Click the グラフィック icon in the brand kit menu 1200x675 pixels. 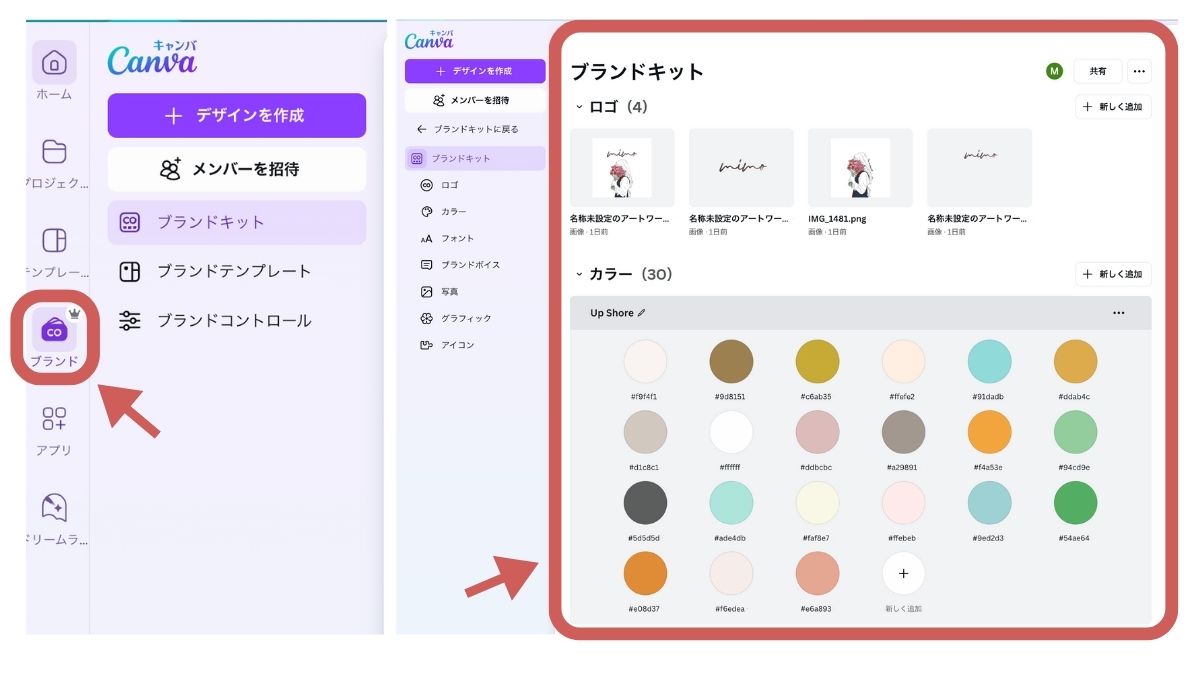pyautogui.click(x=428, y=318)
